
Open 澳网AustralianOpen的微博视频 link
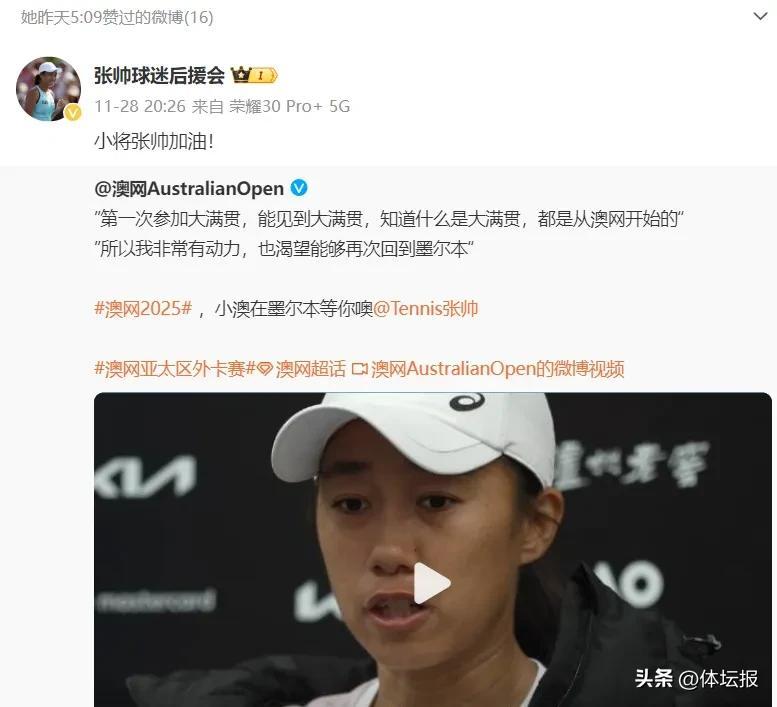click(498, 369)
